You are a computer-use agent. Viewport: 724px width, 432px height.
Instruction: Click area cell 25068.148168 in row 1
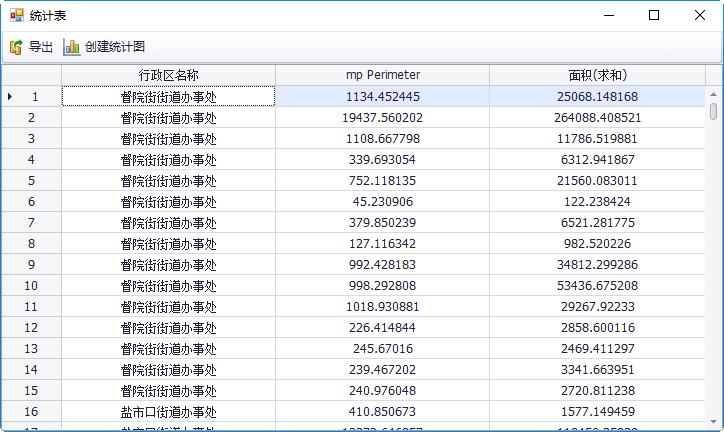[597, 96]
